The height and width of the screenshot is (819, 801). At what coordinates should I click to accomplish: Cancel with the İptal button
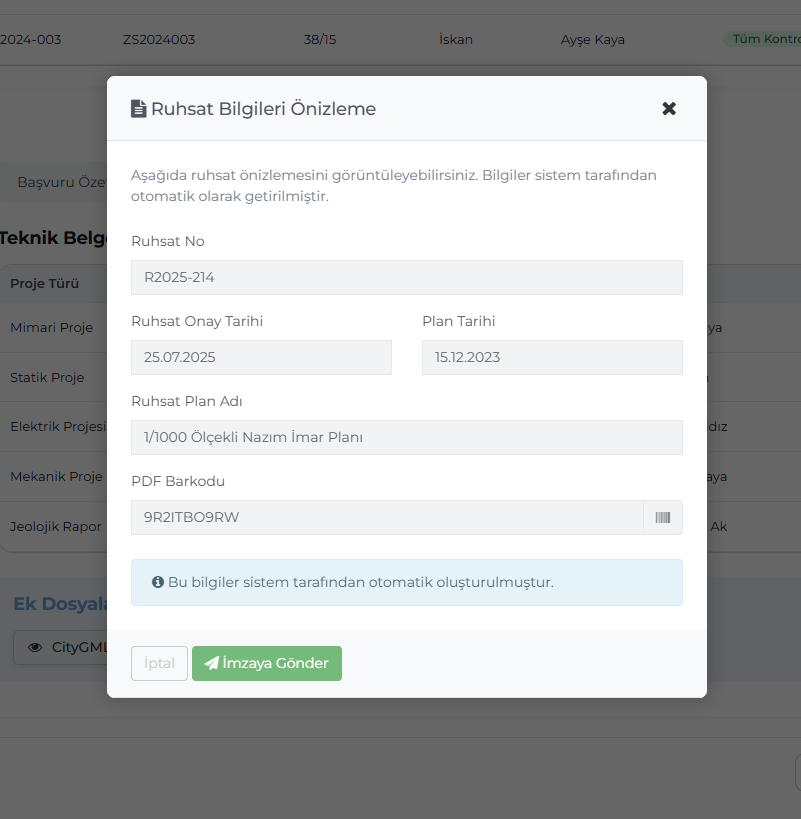point(159,663)
